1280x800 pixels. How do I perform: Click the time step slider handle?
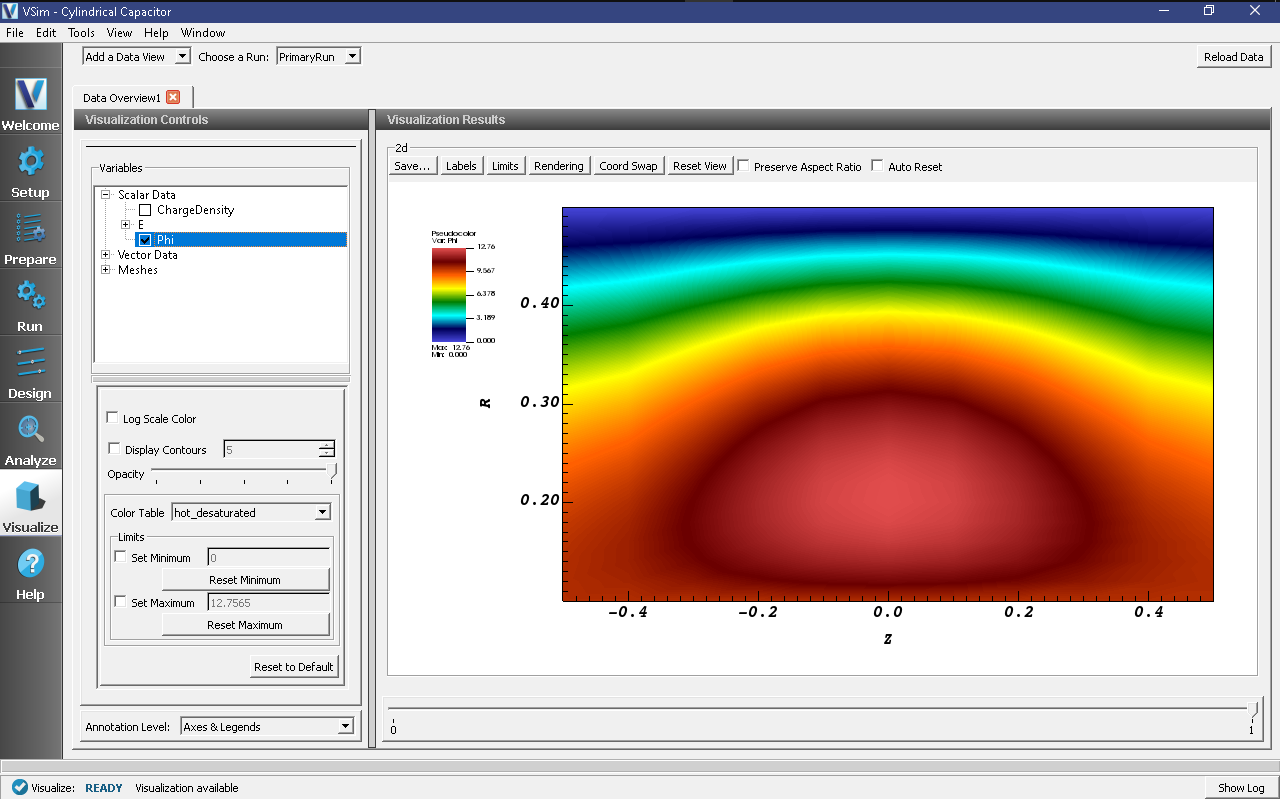pyautogui.click(x=1254, y=709)
